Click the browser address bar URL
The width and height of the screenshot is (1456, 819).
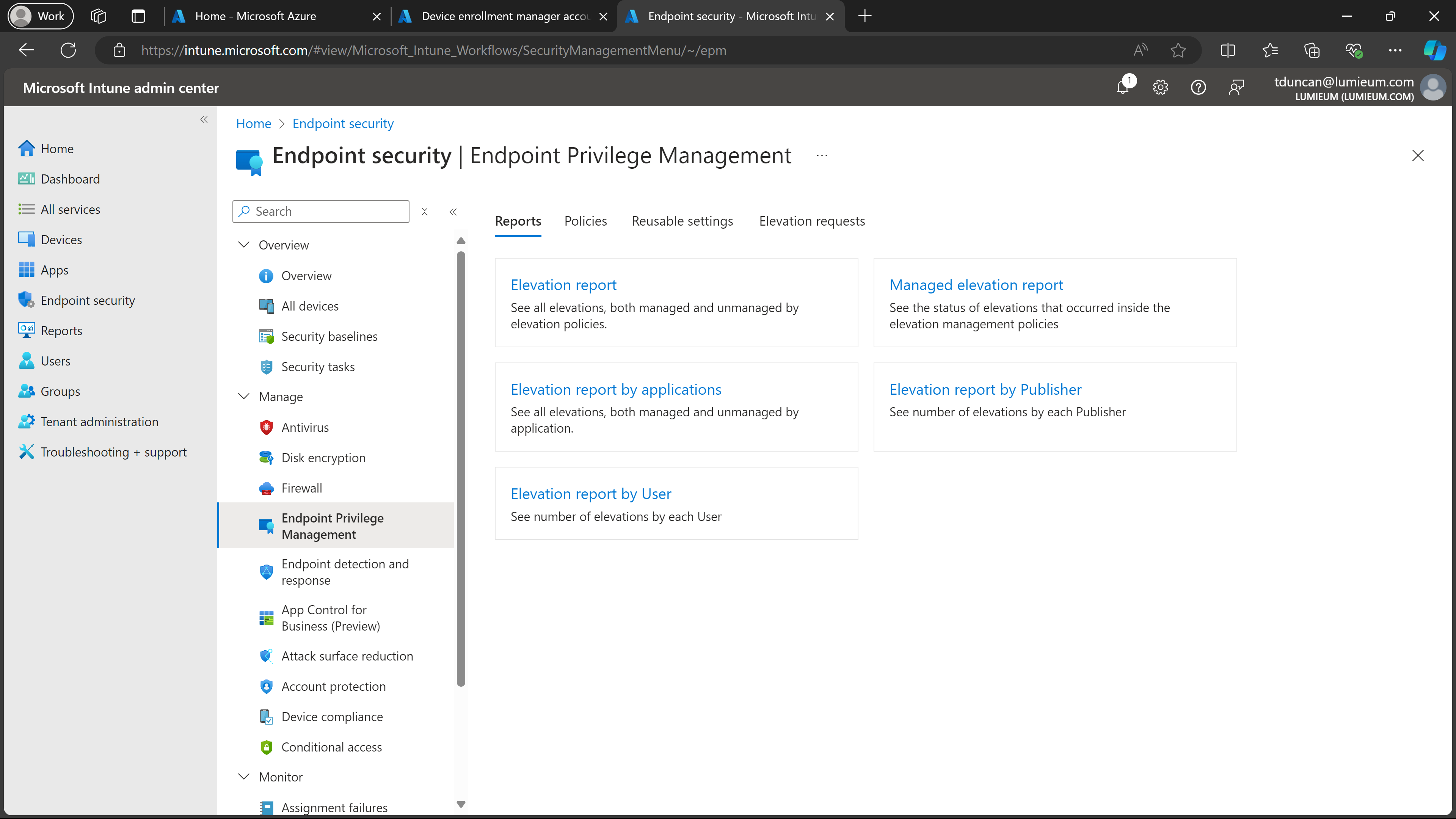pyautogui.click(x=433, y=50)
